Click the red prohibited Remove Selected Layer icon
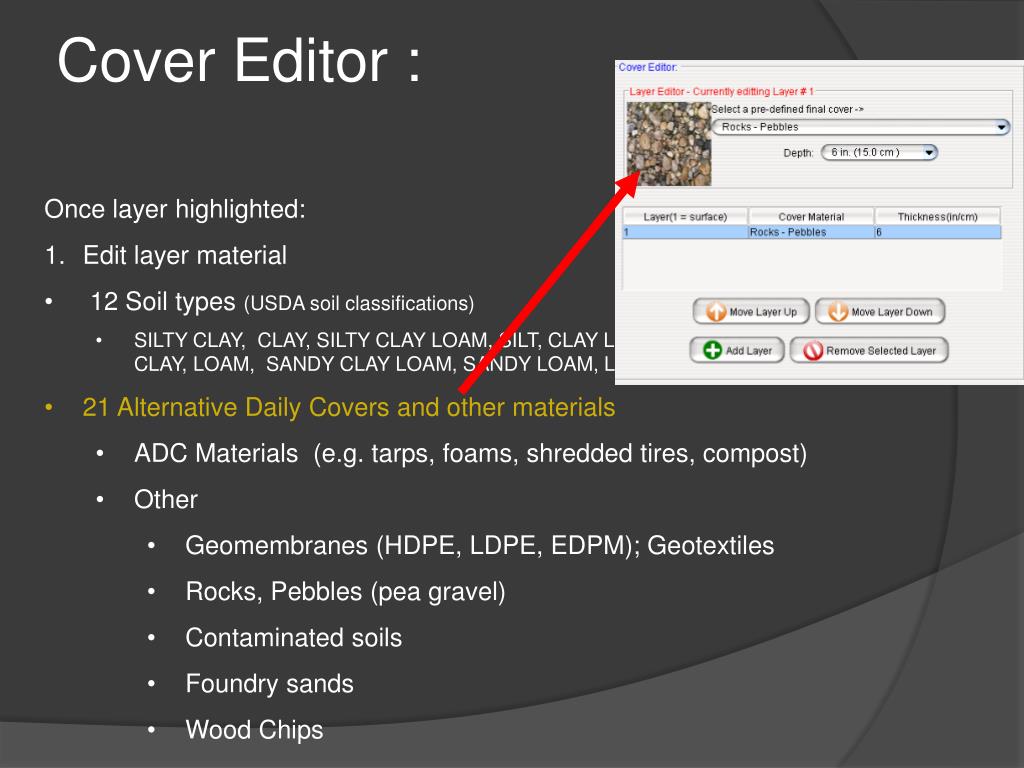Screen dimensions: 1024x768 [812, 351]
